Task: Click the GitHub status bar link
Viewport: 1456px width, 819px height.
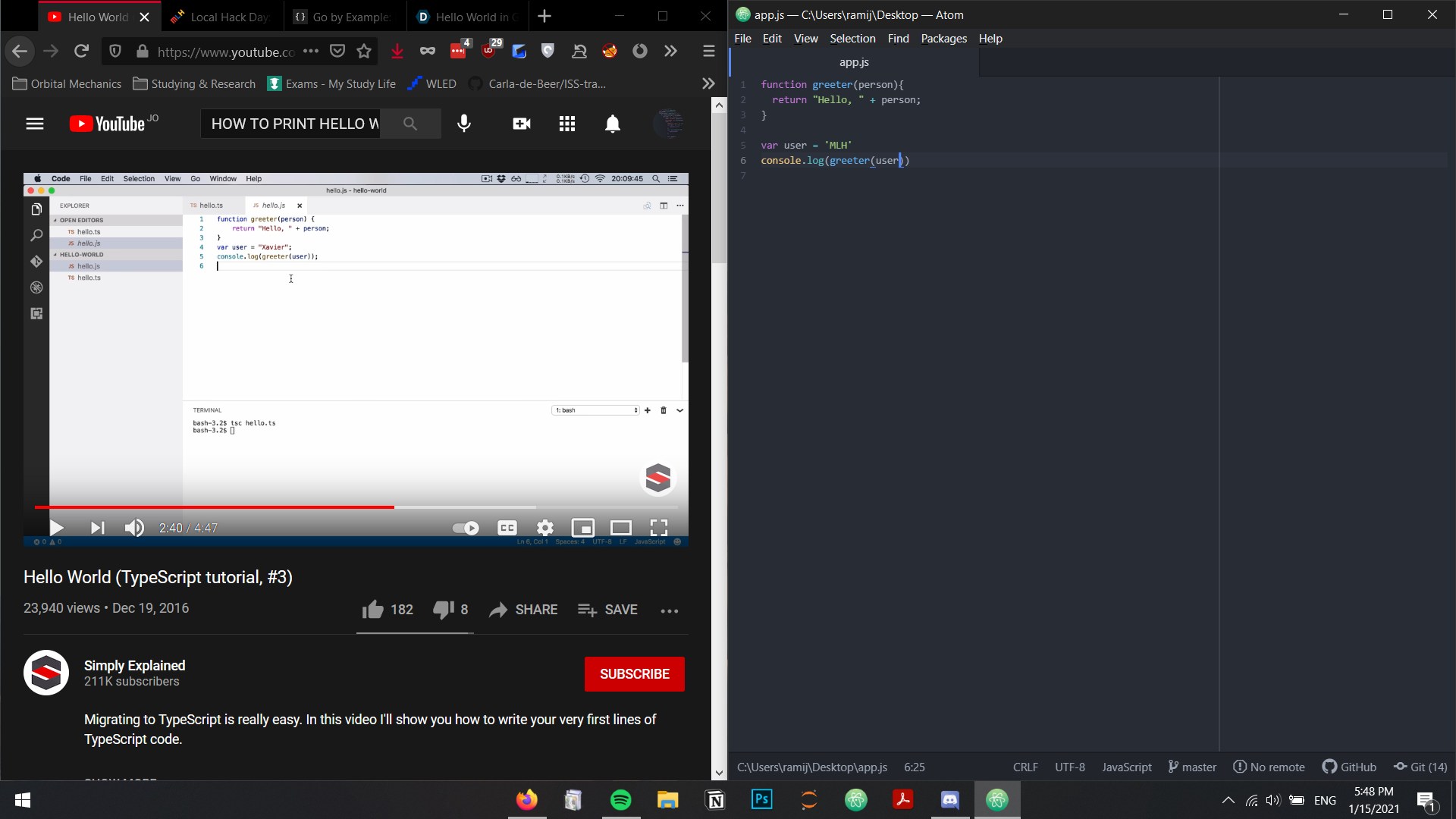Action: coord(1349,767)
